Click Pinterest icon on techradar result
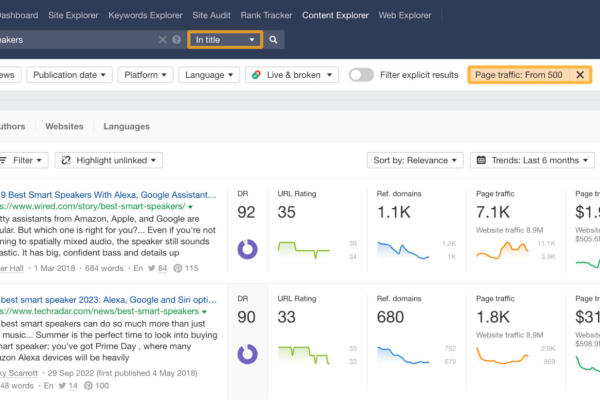The width and height of the screenshot is (600, 400). point(88,386)
